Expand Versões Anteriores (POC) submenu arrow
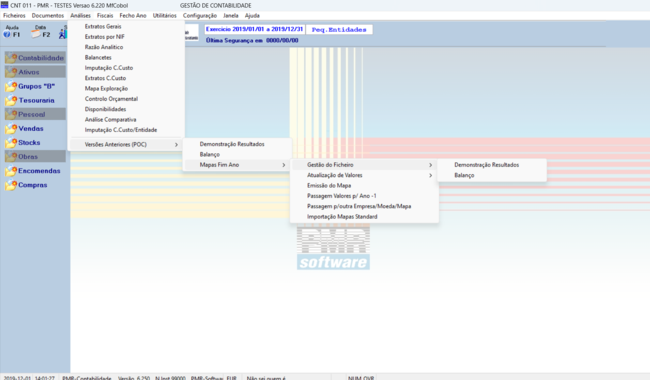The image size is (650, 380). click(176, 145)
